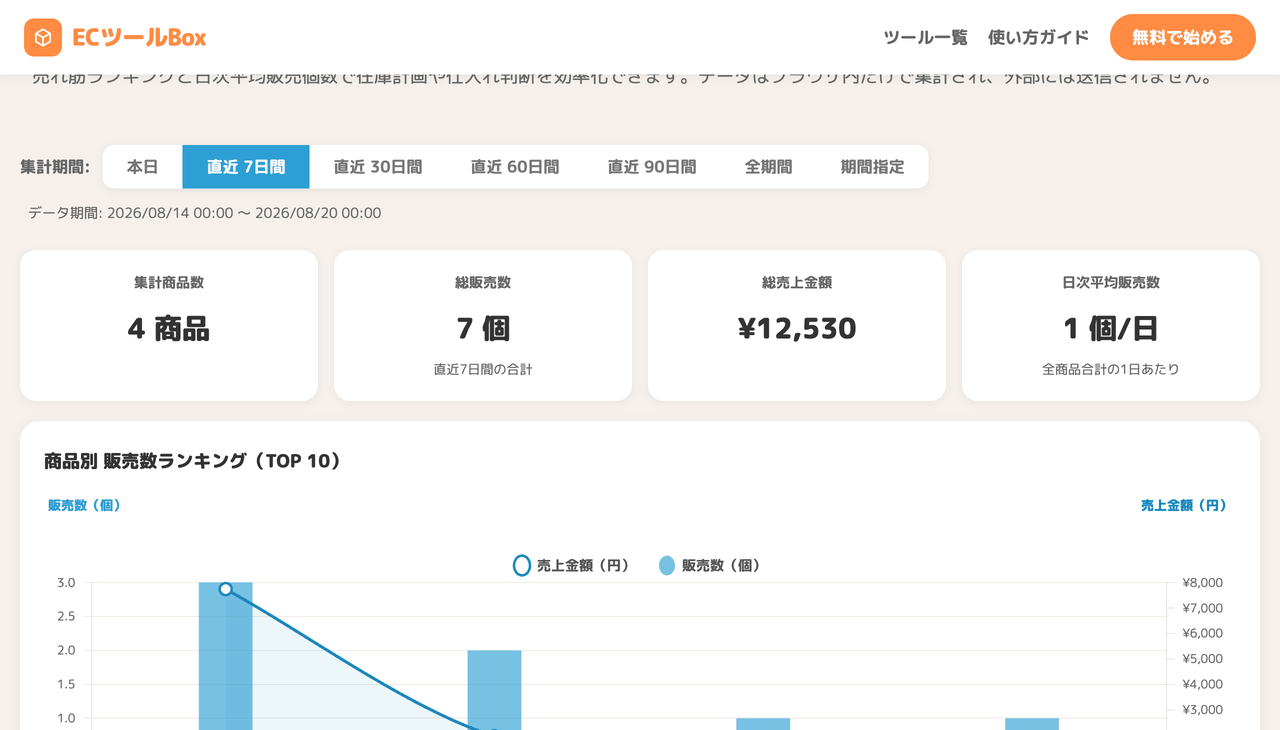Select the 本日 period tab

coord(143,167)
